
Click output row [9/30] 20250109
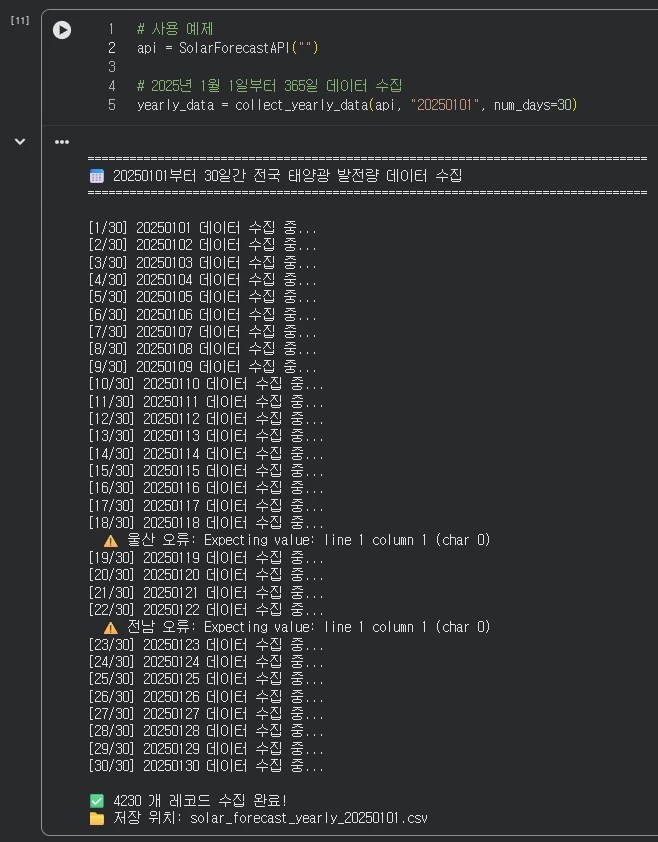click(203, 367)
